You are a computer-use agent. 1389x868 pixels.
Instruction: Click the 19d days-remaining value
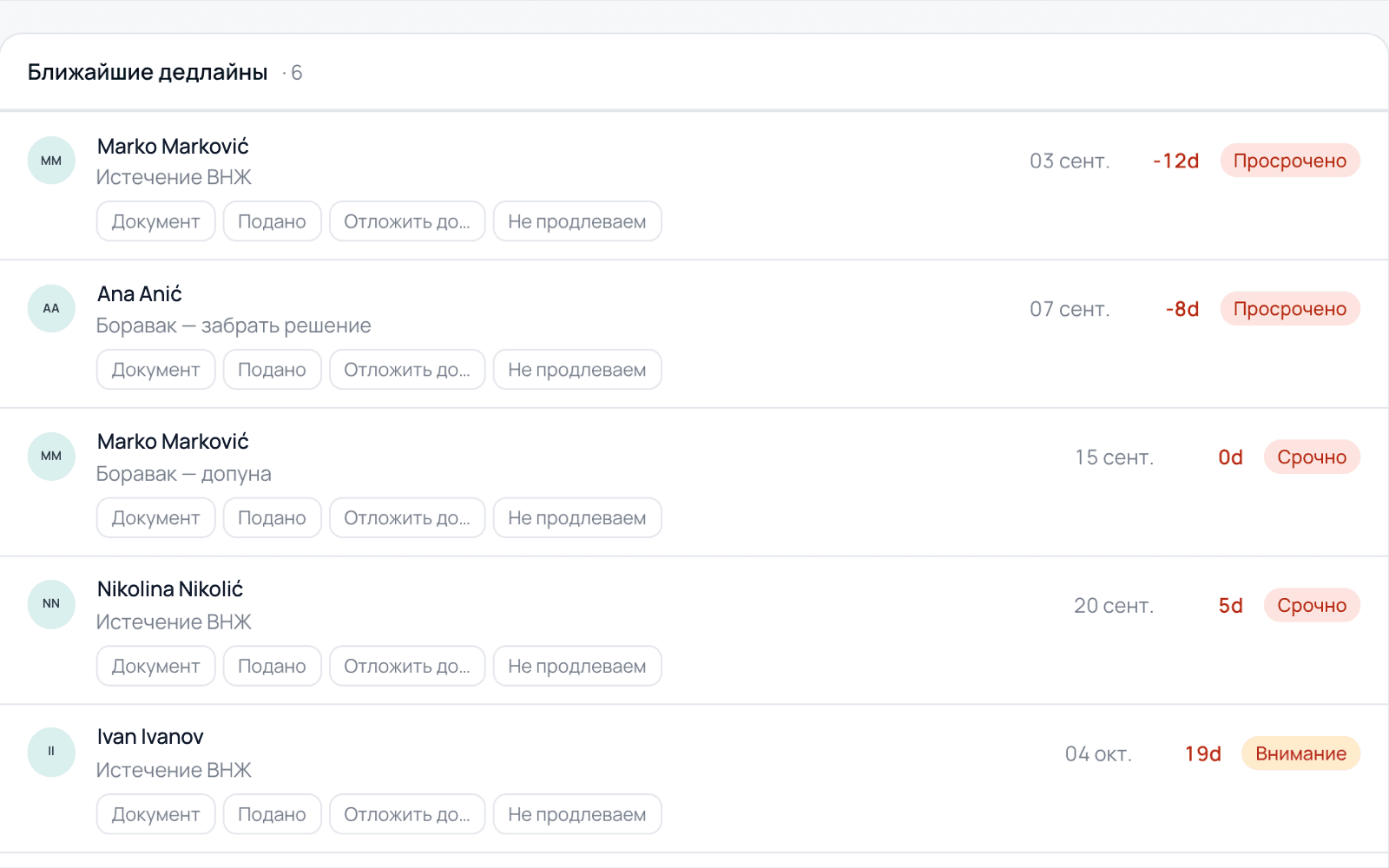coord(1203,754)
